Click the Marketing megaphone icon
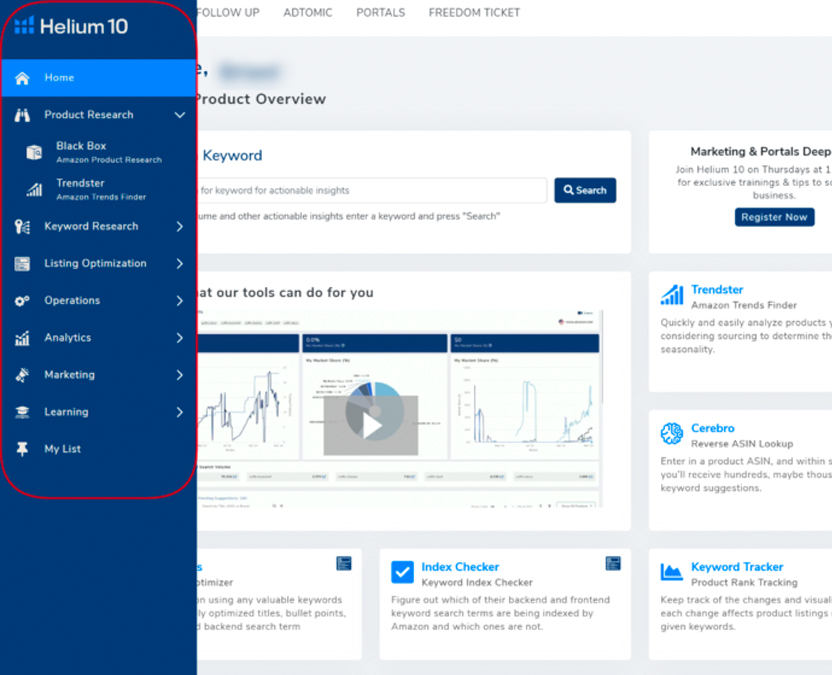 22,375
